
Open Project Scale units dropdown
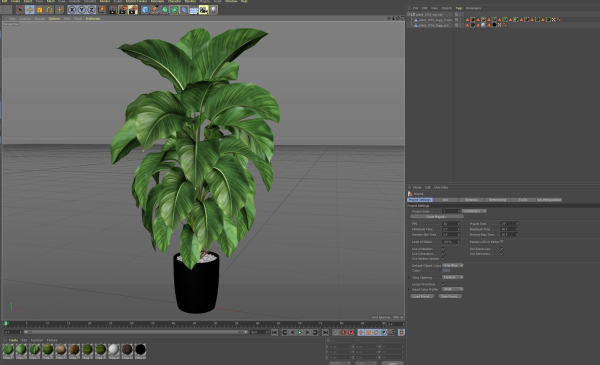[474, 211]
